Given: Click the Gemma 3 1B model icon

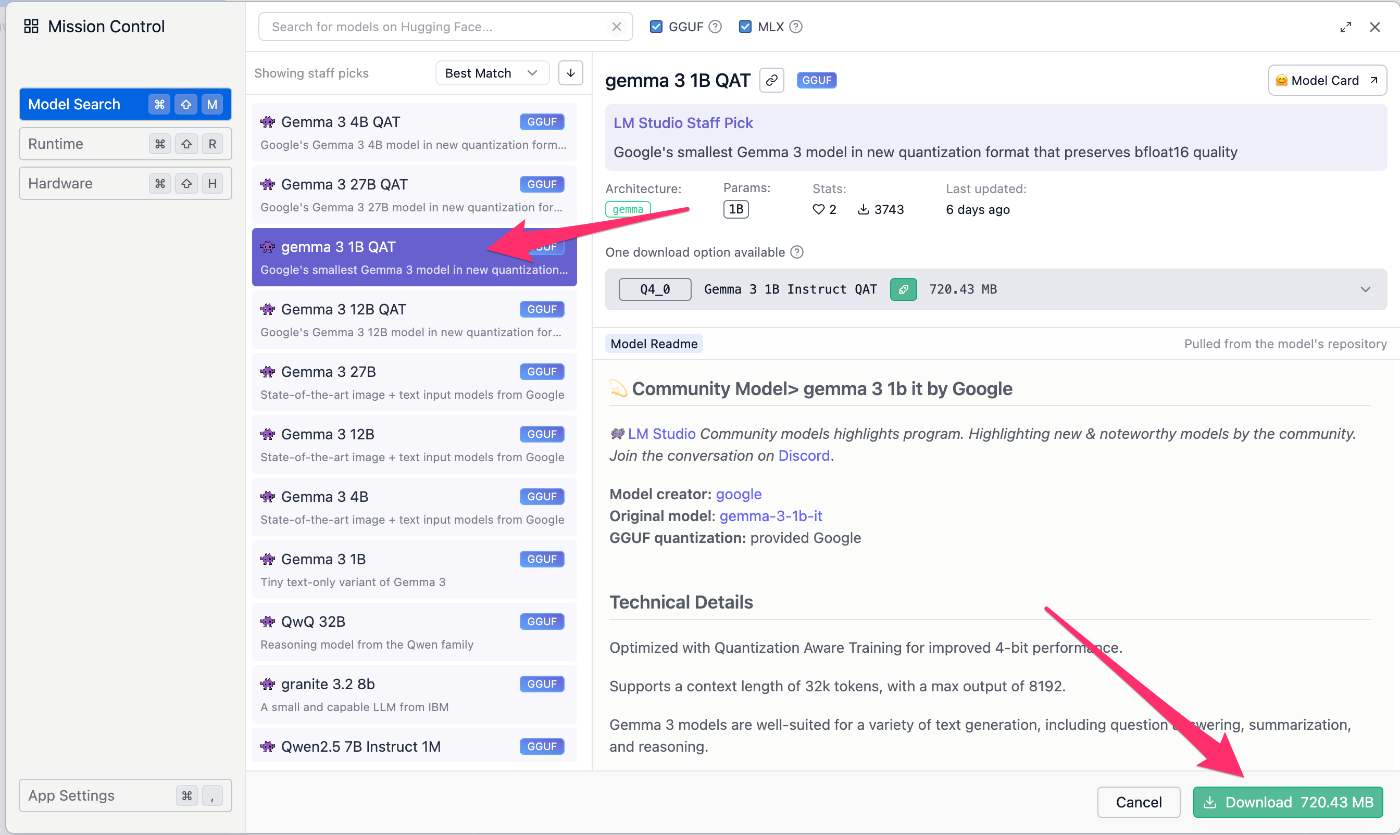Looking at the screenshot, I should [268, 559].
